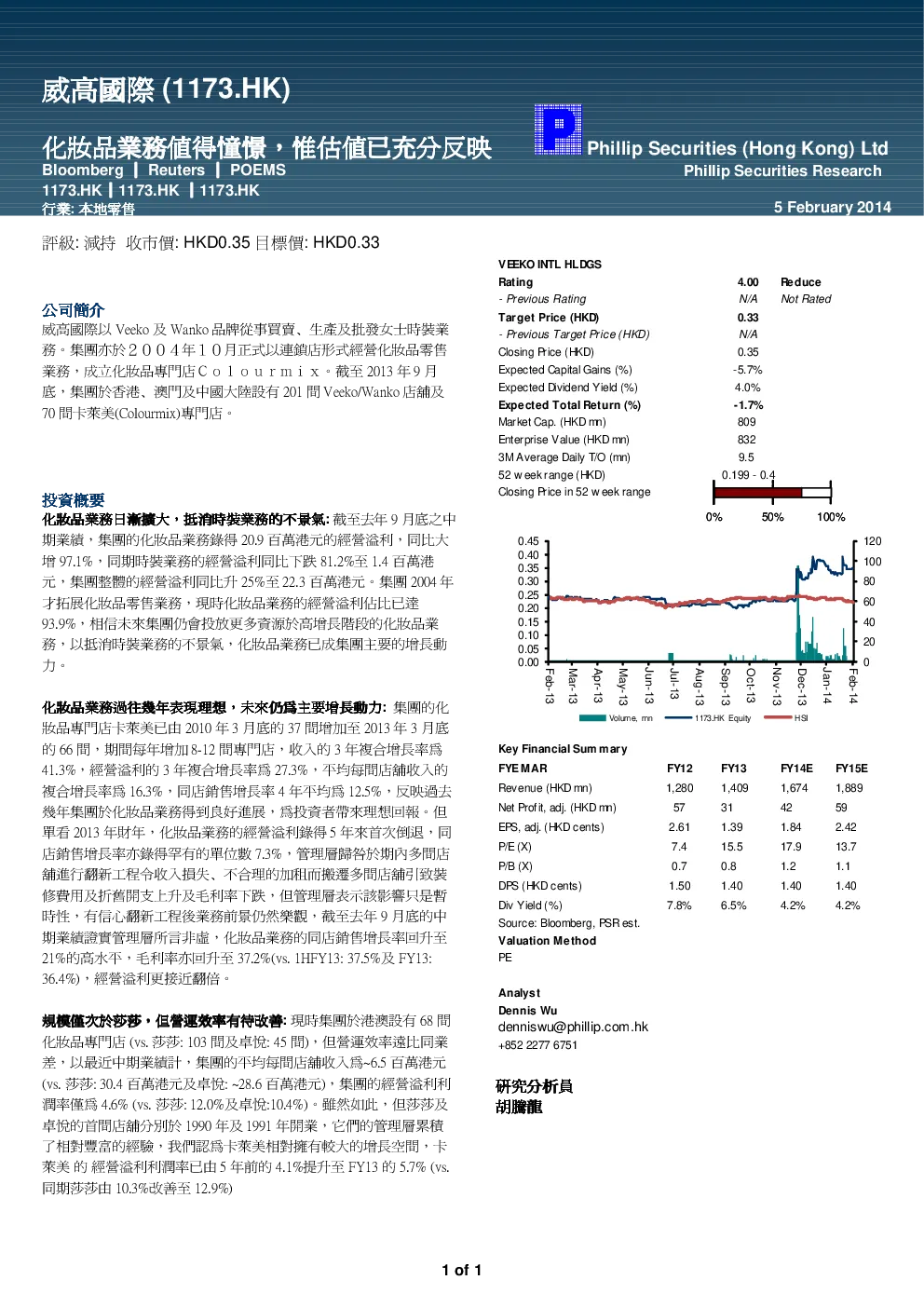Click the FY15E column header
The image size is (924, 1307).
(851, 769)
